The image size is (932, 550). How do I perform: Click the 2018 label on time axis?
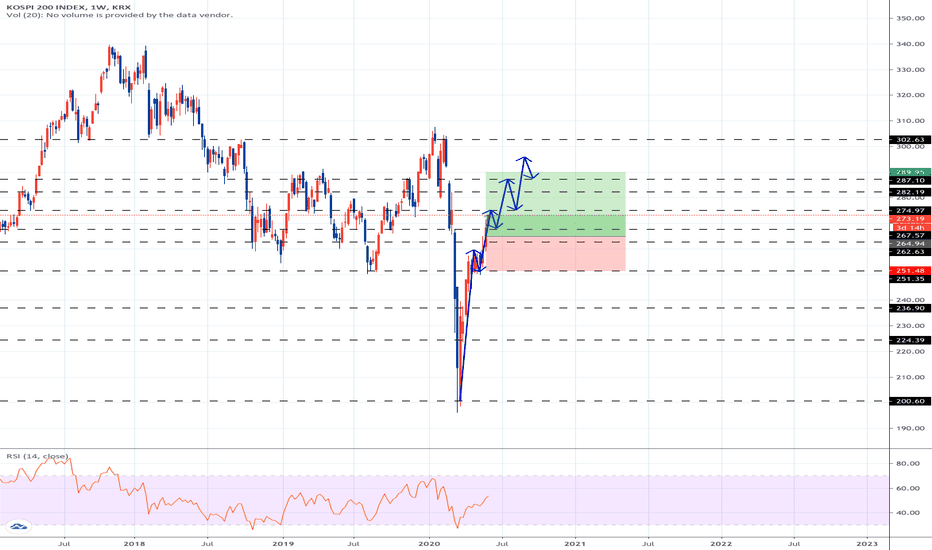[x=134, y=543]
